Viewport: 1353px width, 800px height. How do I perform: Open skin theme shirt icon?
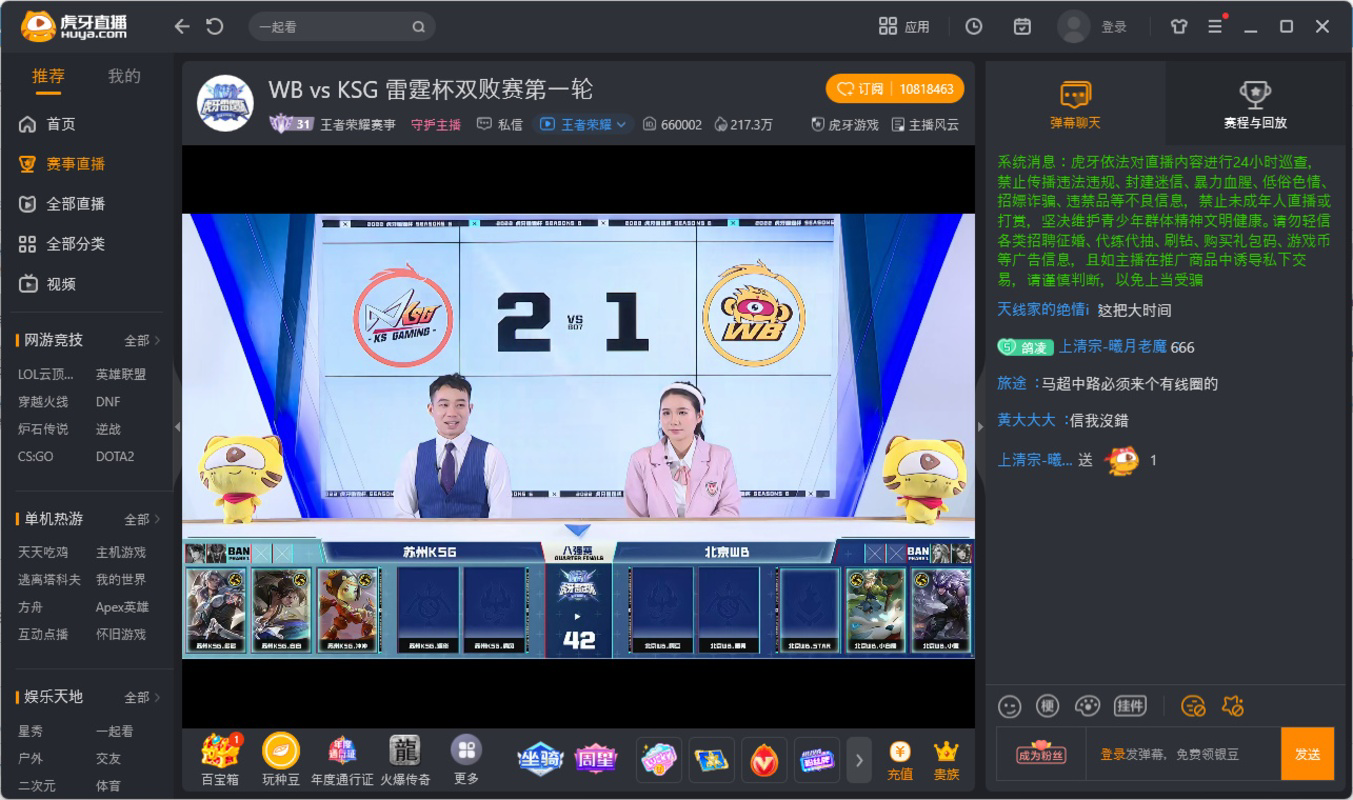(1179, 27)
